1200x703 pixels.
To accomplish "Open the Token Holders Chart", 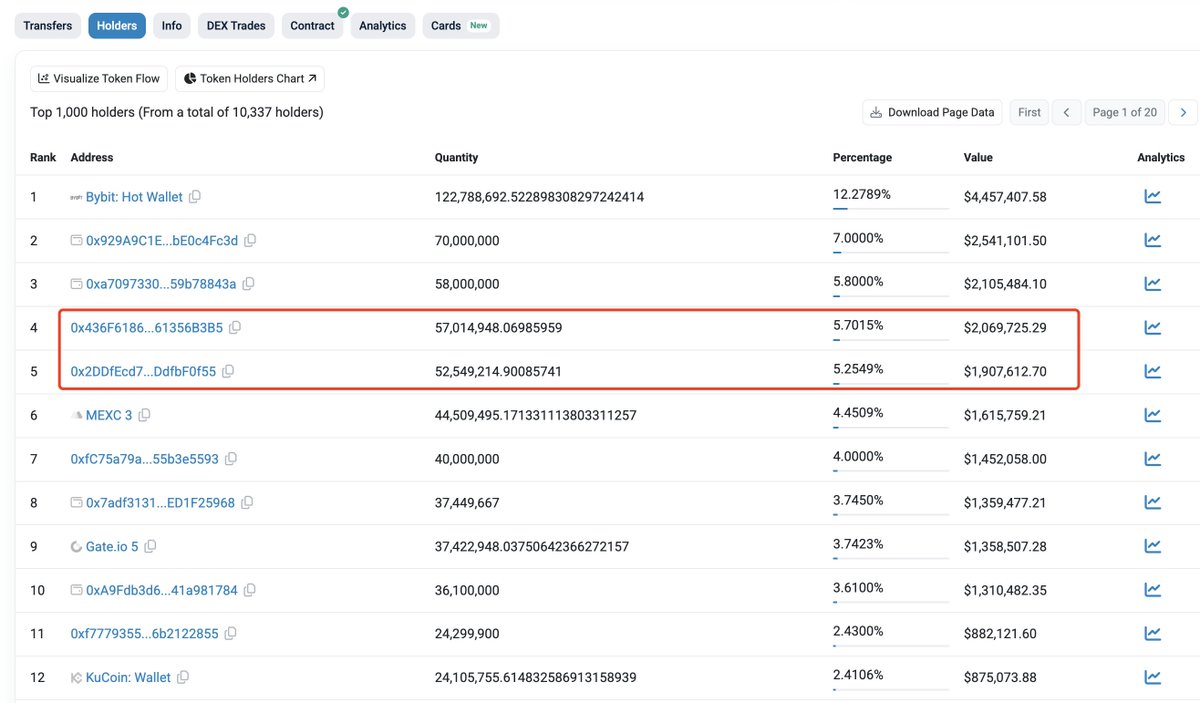I will click(x=249, y=79).
